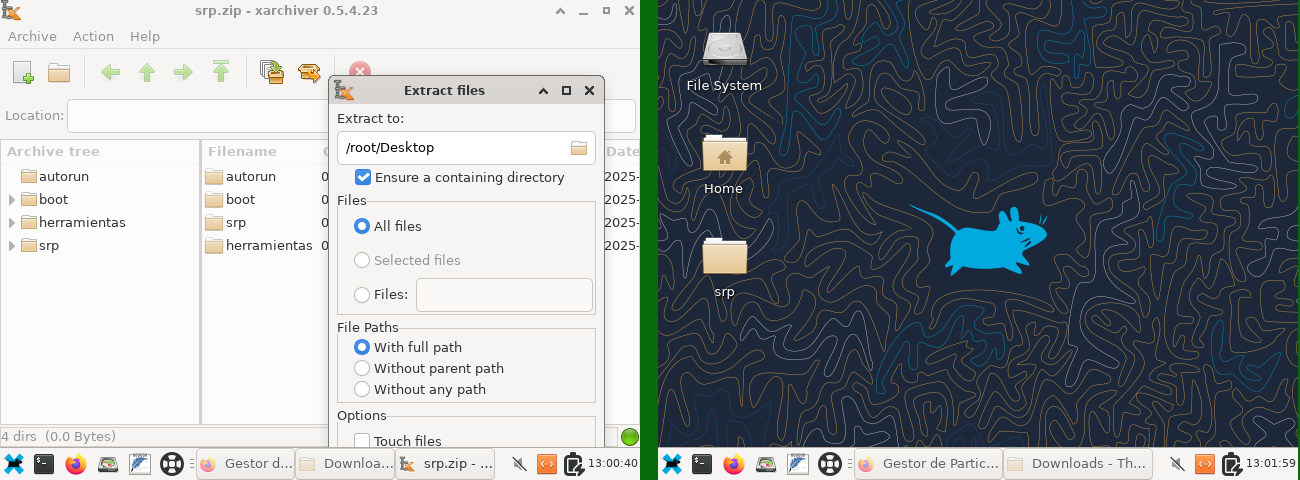Open the Home folder desktop icon
The image size is (1300, 480).
point(724,156)
